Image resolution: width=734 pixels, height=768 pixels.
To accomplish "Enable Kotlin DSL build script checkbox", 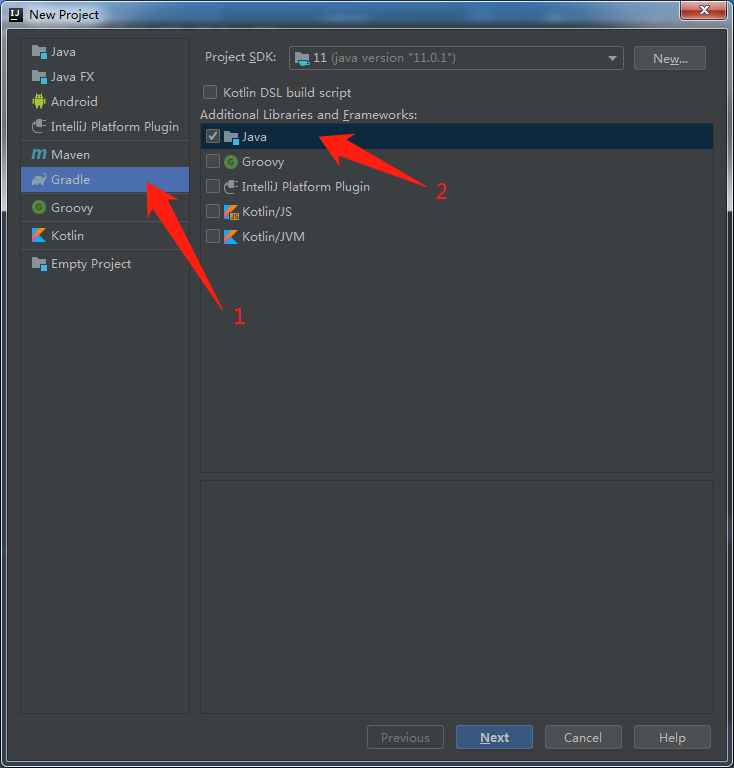I will tap(210, 92).
